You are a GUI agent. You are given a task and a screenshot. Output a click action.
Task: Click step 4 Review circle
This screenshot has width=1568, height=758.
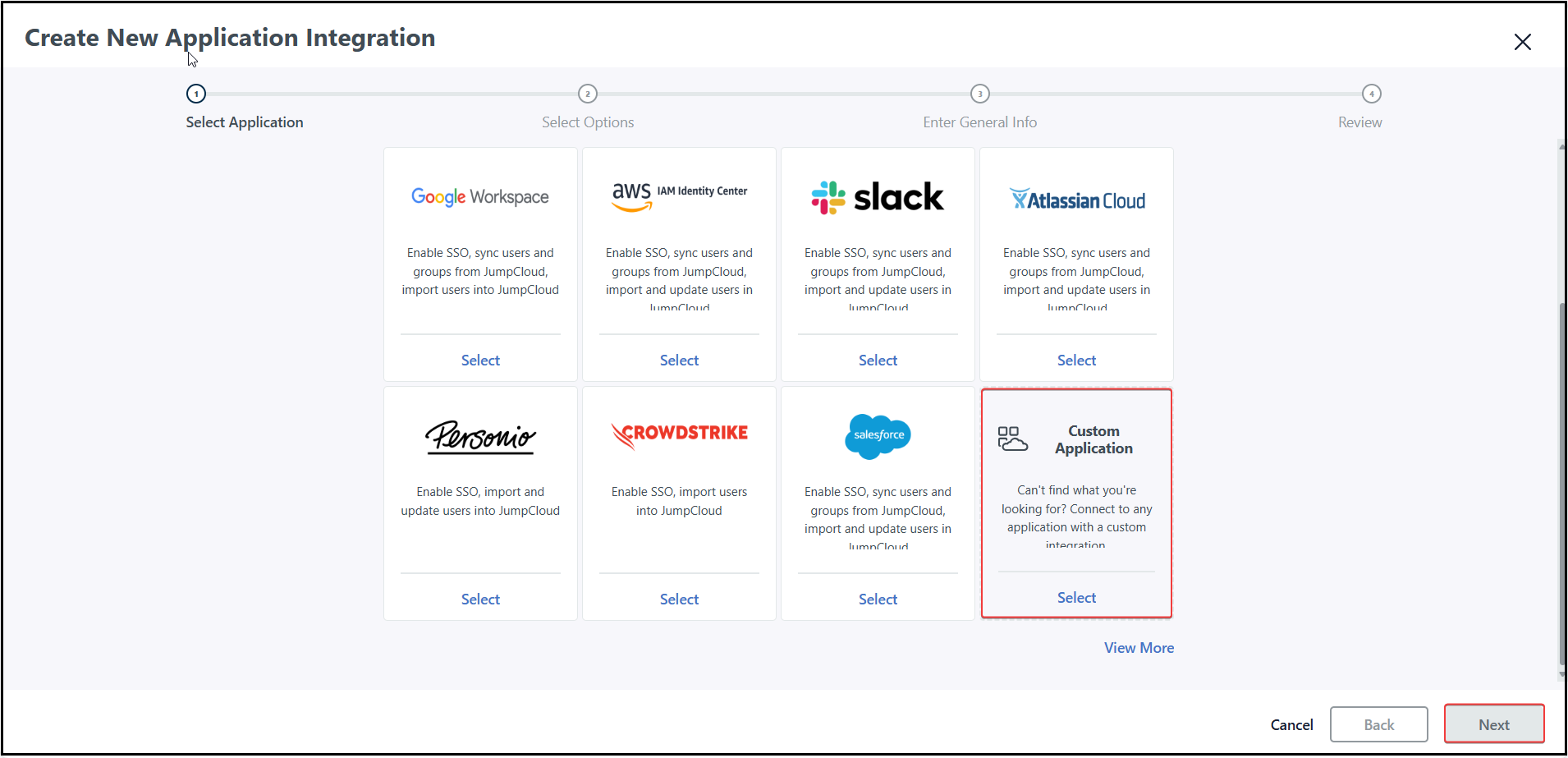click(x=1371, y=94)
